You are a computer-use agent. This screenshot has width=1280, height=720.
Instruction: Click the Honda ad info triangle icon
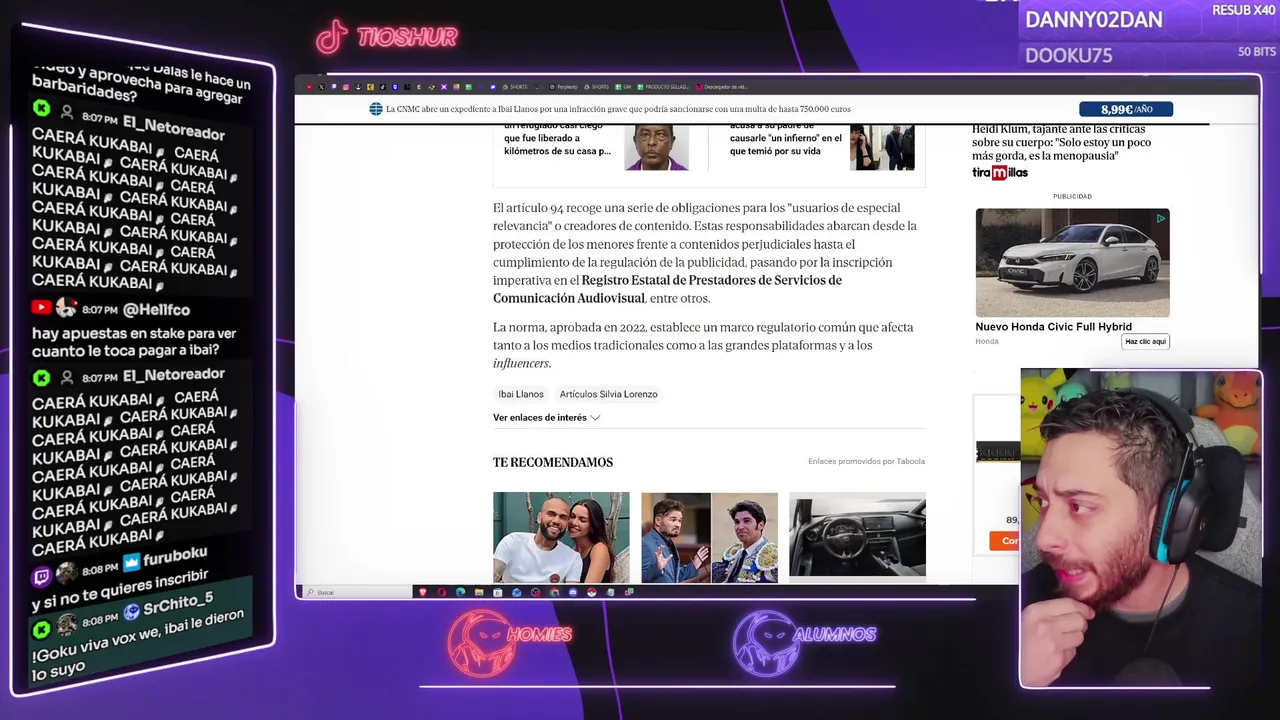[1161, 217]
